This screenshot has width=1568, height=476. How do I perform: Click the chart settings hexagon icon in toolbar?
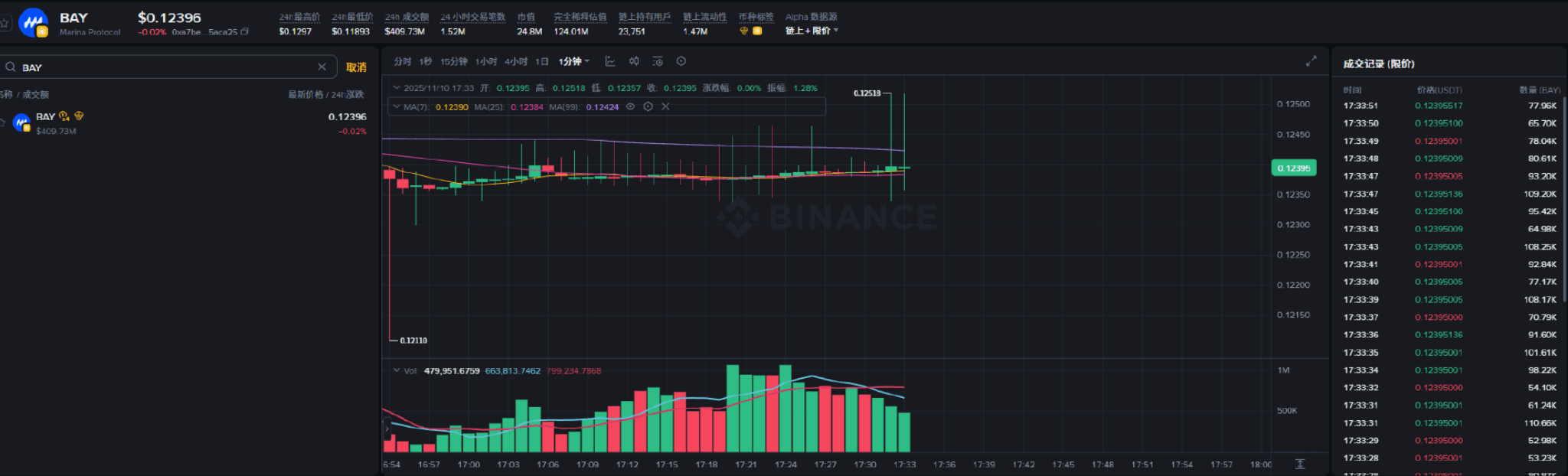[681, 61]
